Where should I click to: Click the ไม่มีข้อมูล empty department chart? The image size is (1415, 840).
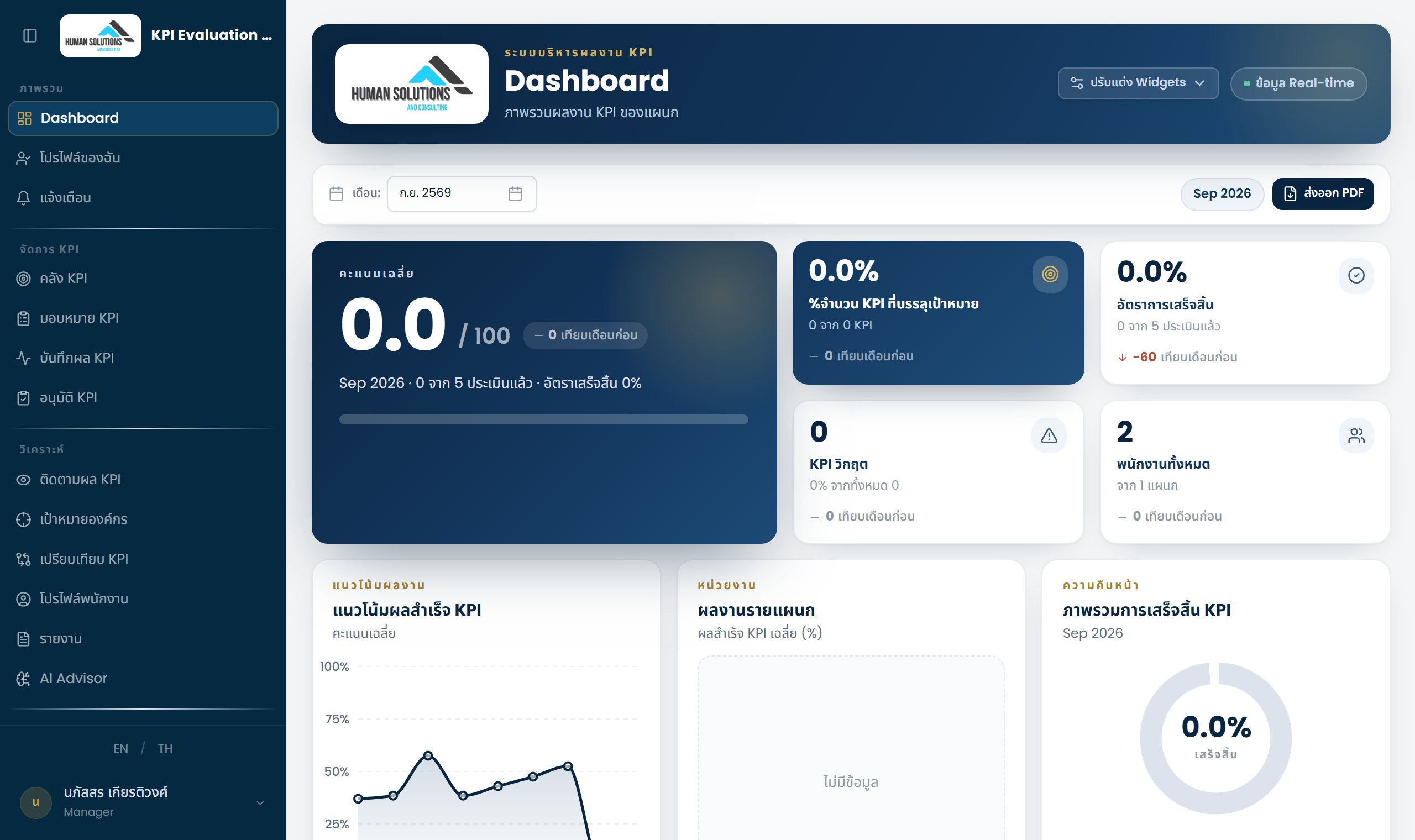coord(851,782)
